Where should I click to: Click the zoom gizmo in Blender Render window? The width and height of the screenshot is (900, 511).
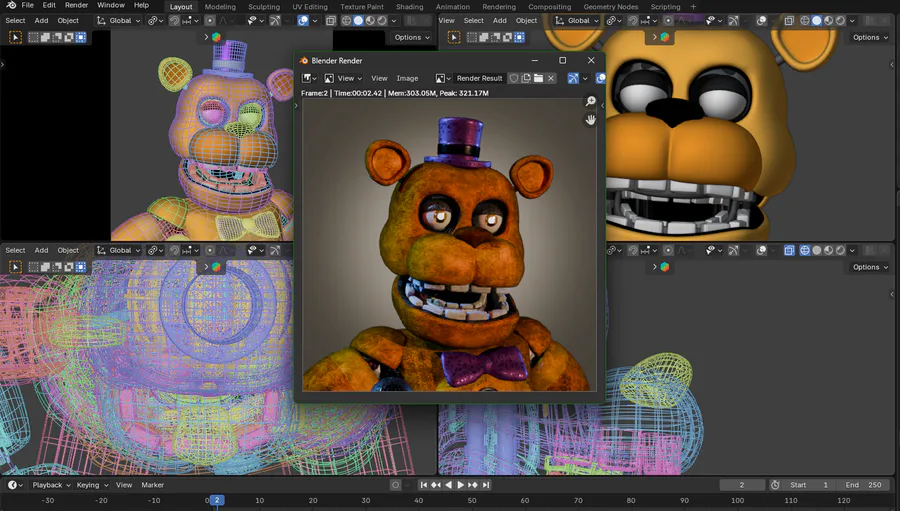[590, 102]
